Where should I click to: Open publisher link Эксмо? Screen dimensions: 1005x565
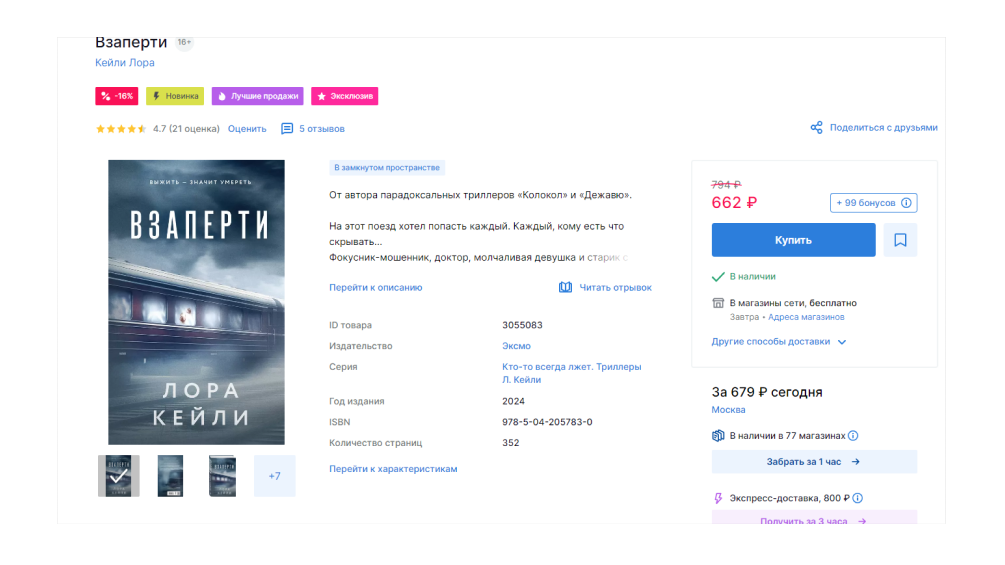tap(516, 346)
